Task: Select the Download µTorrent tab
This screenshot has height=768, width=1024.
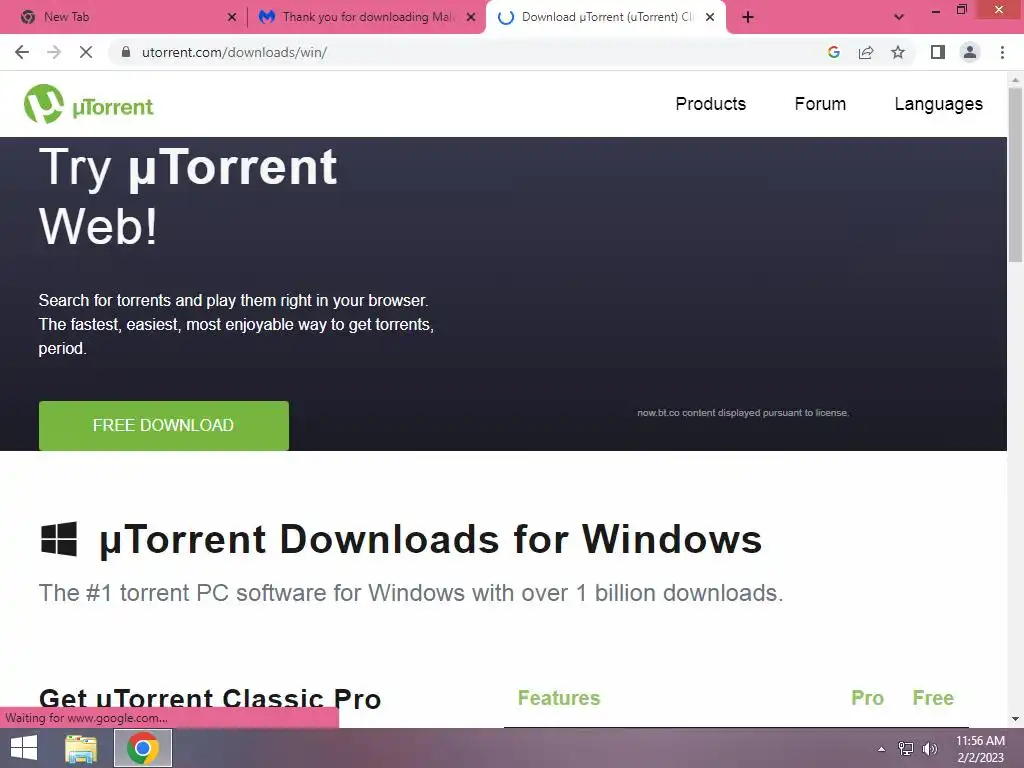Action: [x=606, y=17]
